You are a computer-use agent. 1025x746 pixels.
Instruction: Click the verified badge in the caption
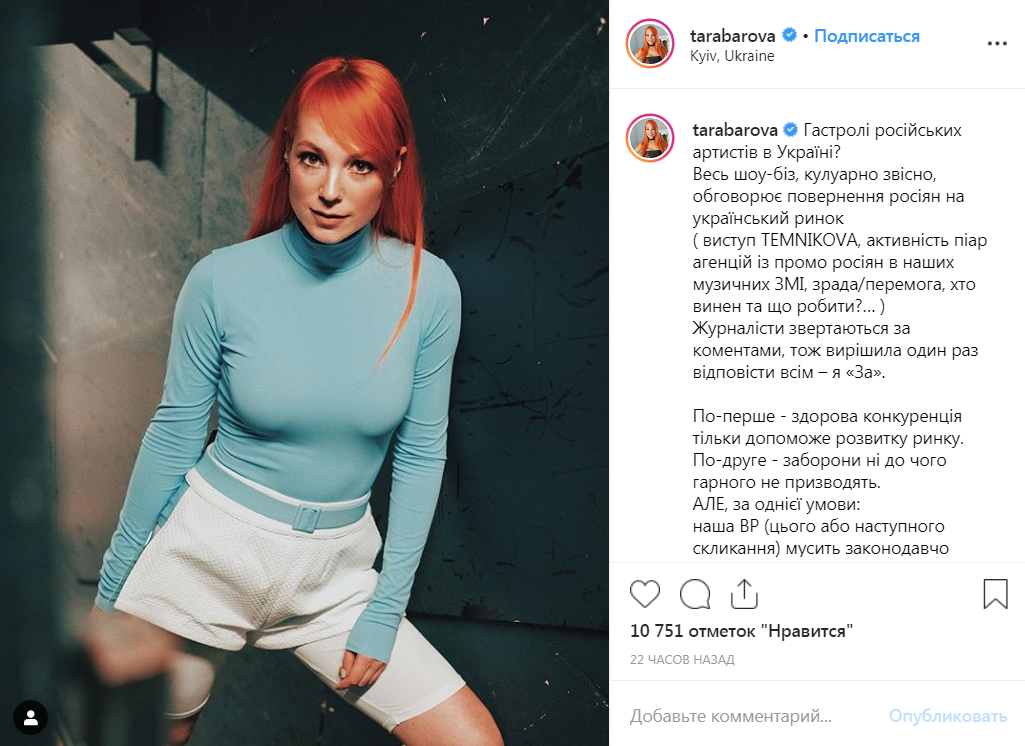[x=790, y=129]
